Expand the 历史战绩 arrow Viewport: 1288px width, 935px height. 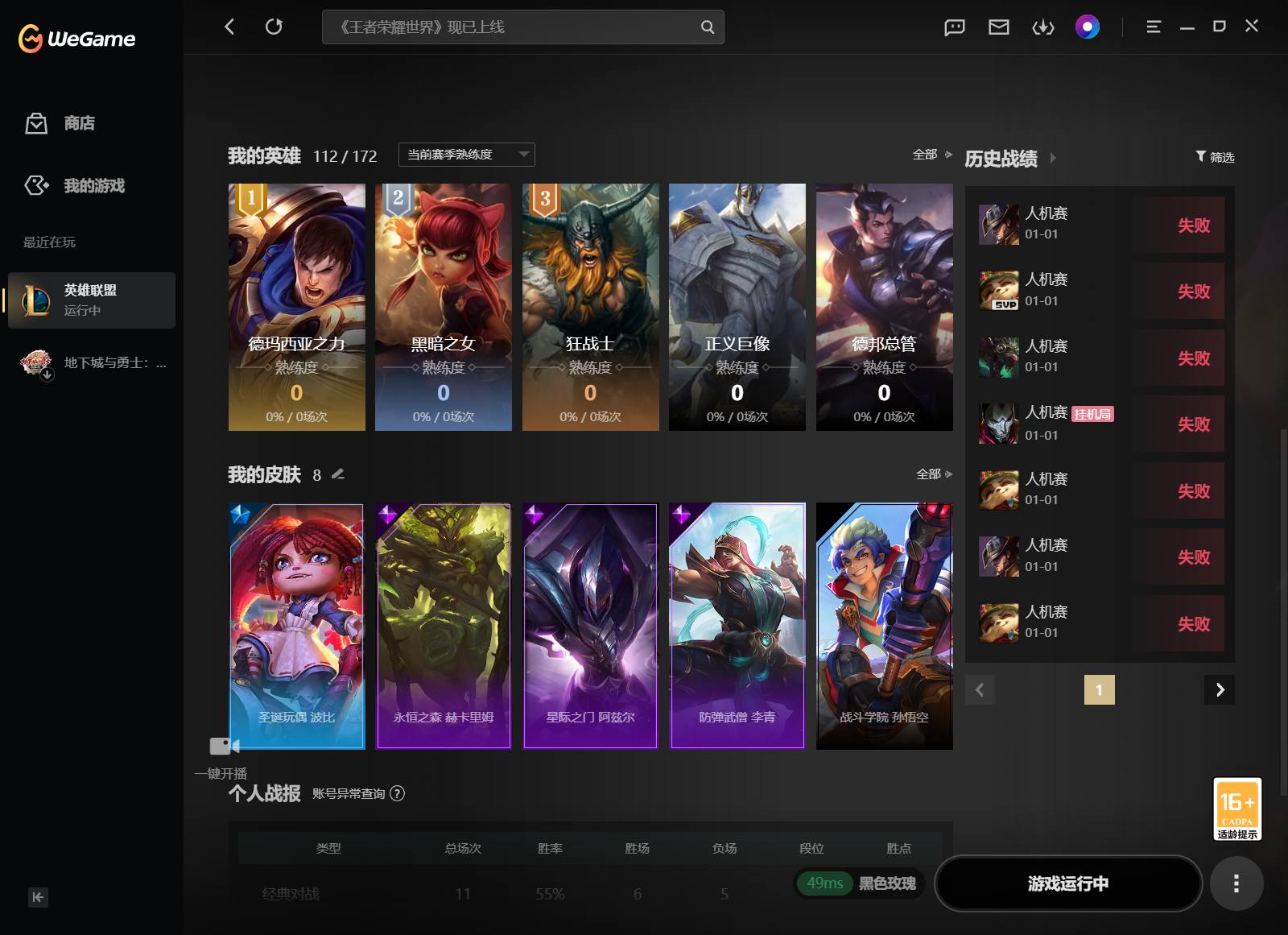[x=1053, y=158]
